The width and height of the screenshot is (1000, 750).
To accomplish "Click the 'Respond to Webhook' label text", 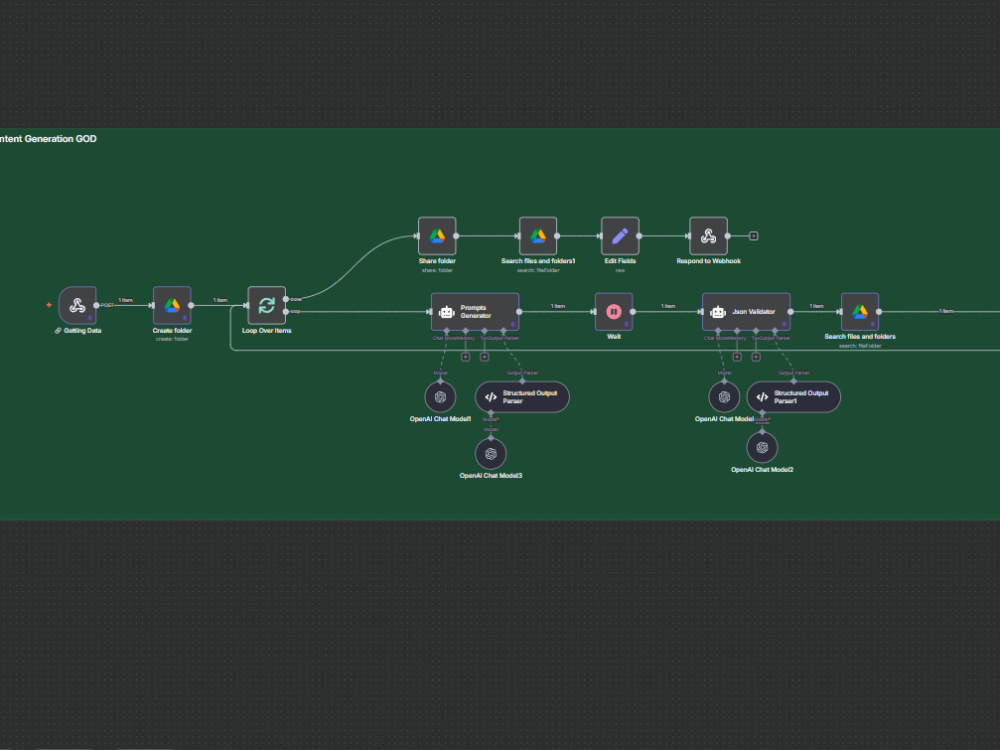I will (709, 261).
